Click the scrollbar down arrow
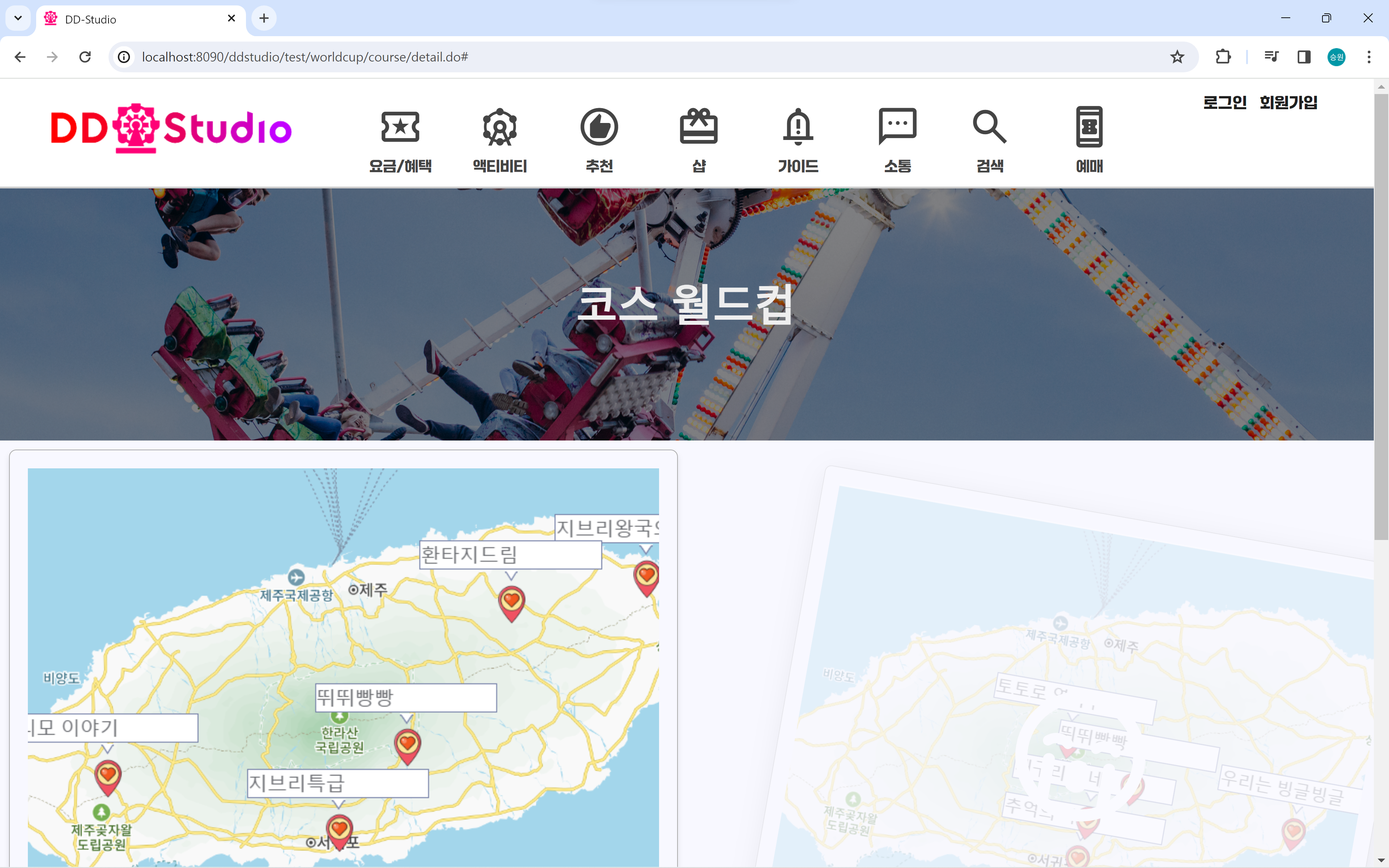Image resolution: width=1389 pixels, height=868 pixels. (x=1381, y=860)
